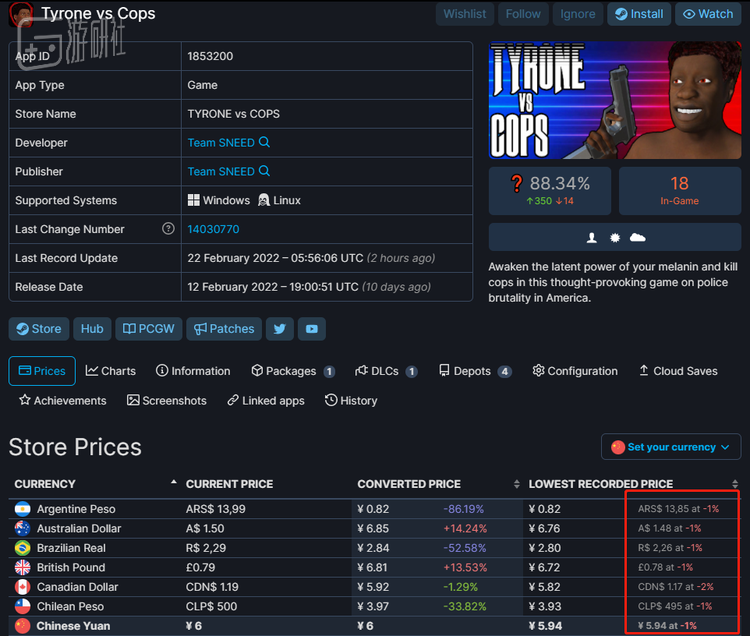Click the Install button
The width and height of the screenshot is (750, 636).
pyautogui.click(x=639, y=14)
